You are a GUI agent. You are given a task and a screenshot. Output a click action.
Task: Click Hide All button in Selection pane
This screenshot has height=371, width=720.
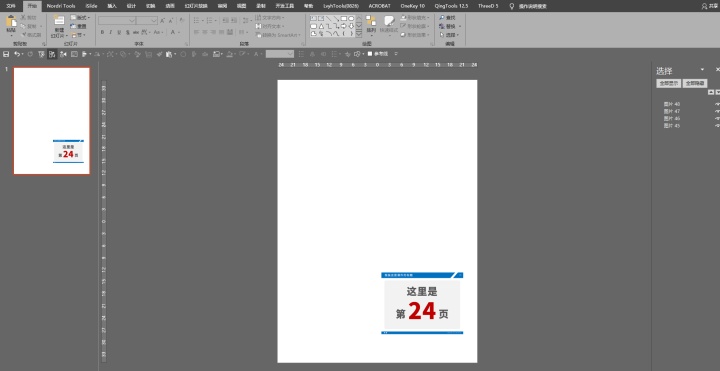point(695,84)
